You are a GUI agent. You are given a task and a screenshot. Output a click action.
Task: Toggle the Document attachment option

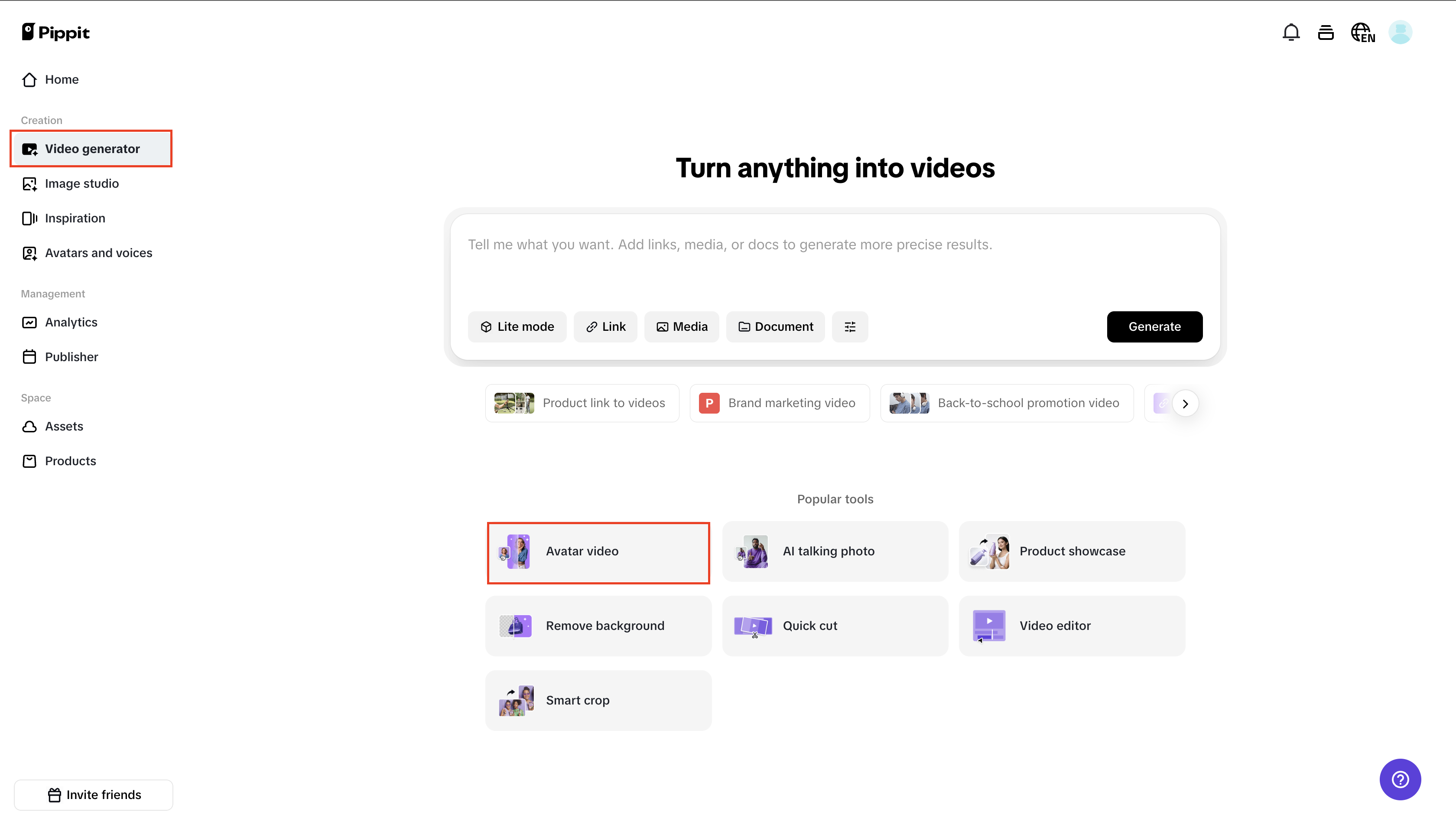[775, 326]
